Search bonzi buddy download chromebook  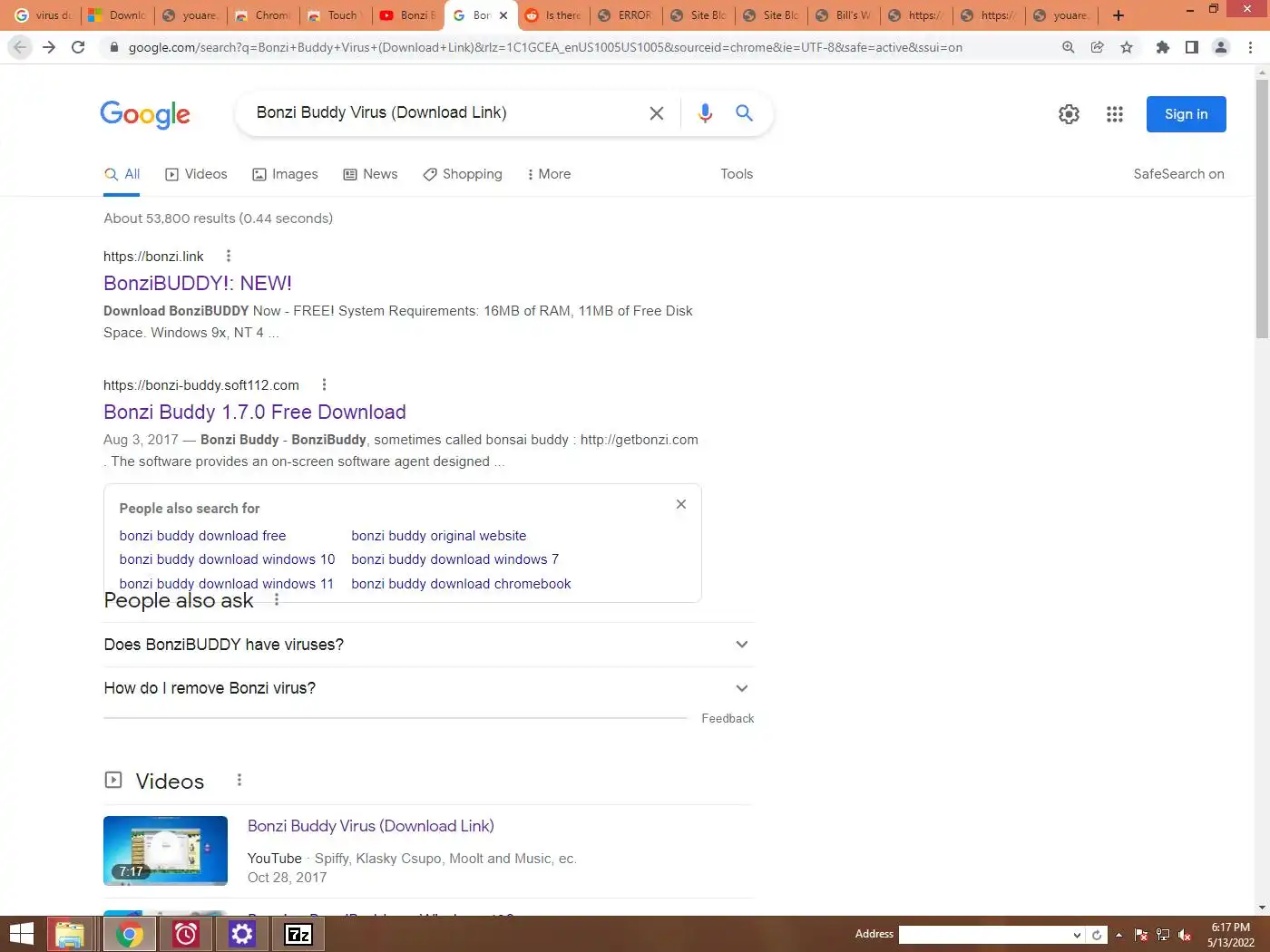point(461,584)
